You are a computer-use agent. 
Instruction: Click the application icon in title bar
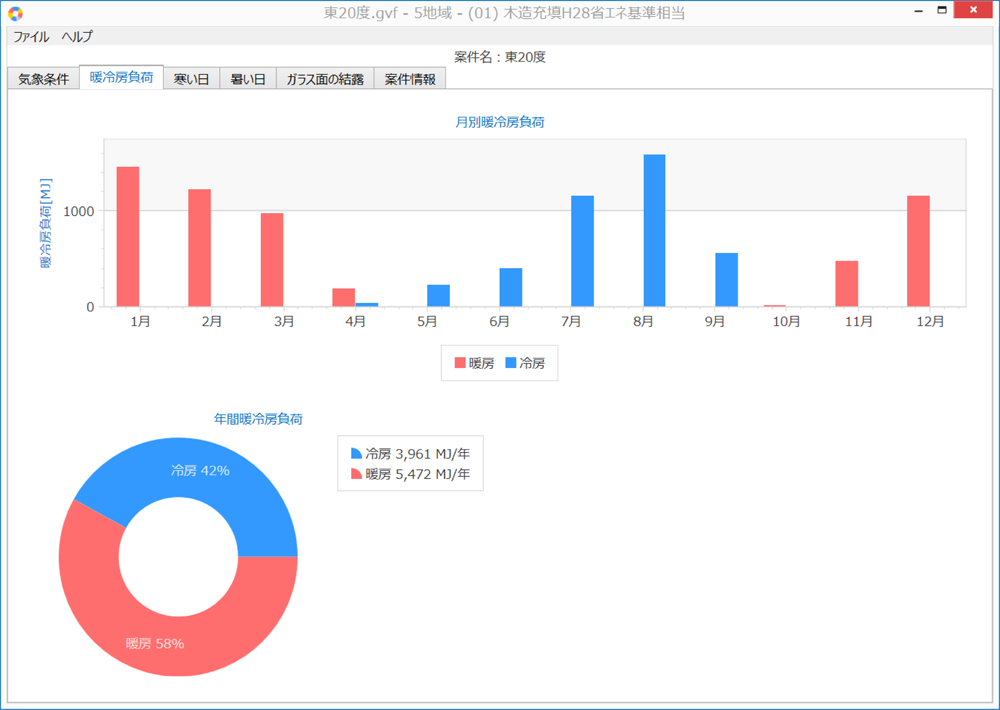15,13
